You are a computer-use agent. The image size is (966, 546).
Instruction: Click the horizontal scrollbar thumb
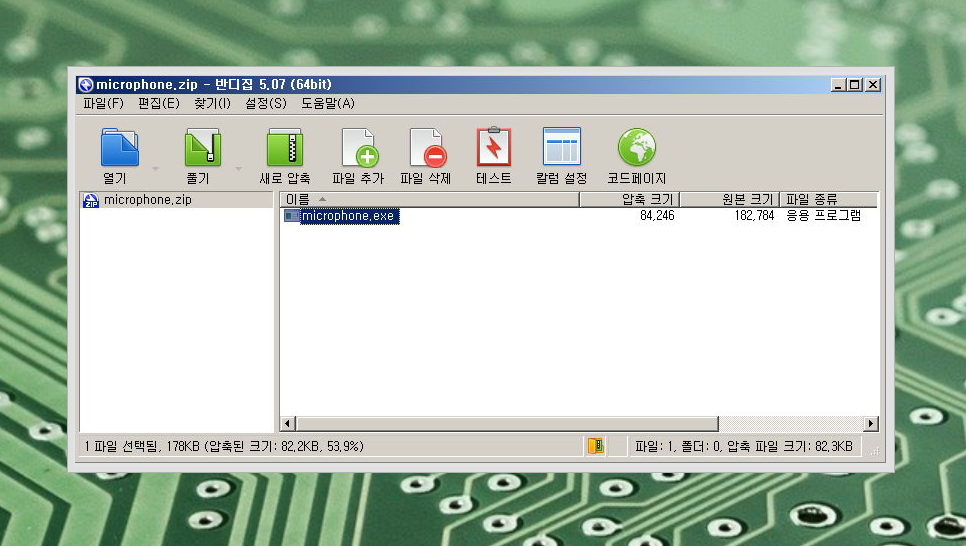pos(507,423)
